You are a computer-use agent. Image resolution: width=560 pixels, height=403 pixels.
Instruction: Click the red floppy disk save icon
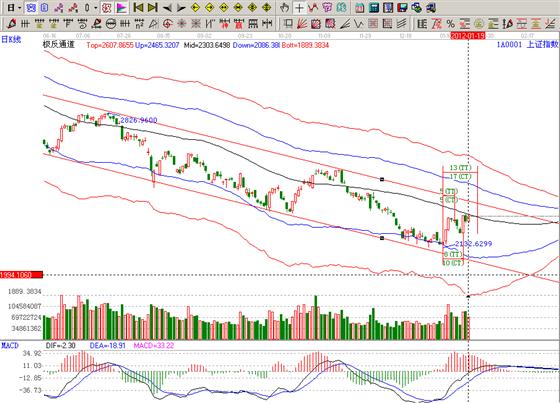402,8
